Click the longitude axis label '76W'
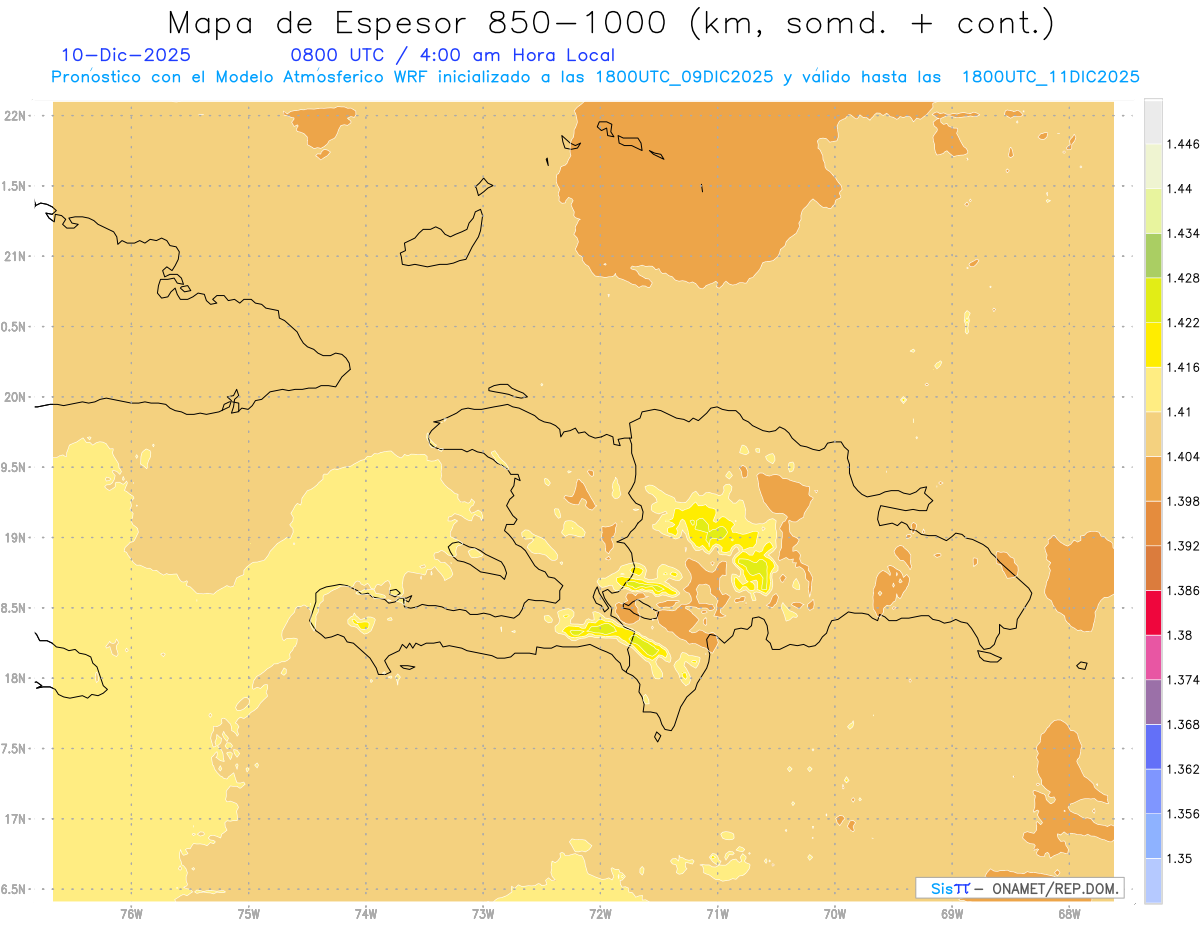 pyautogui.click(x=131, y=914)
